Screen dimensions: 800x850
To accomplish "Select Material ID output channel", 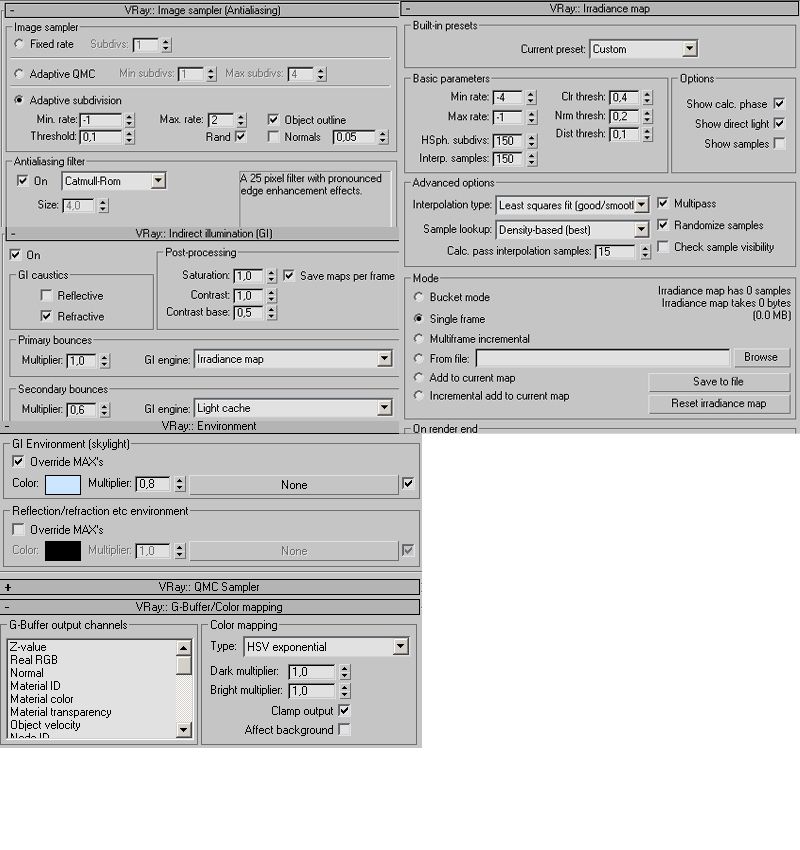I will coord(35,686).
